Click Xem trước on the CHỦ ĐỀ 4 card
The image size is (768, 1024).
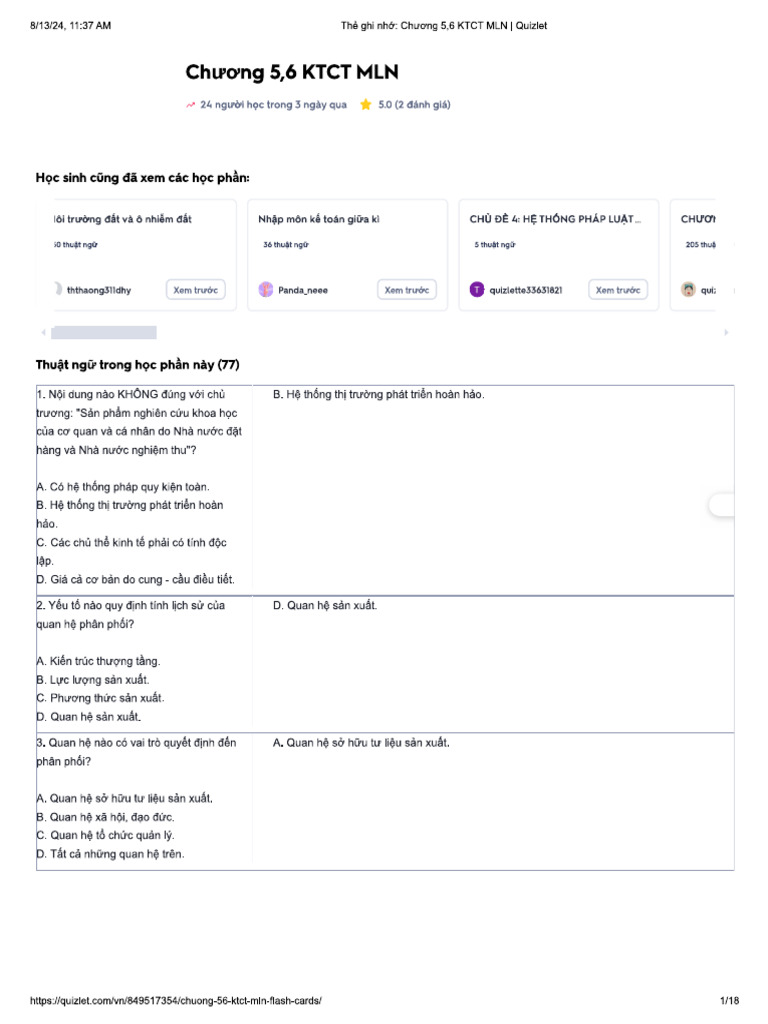[x=618, y=290]
